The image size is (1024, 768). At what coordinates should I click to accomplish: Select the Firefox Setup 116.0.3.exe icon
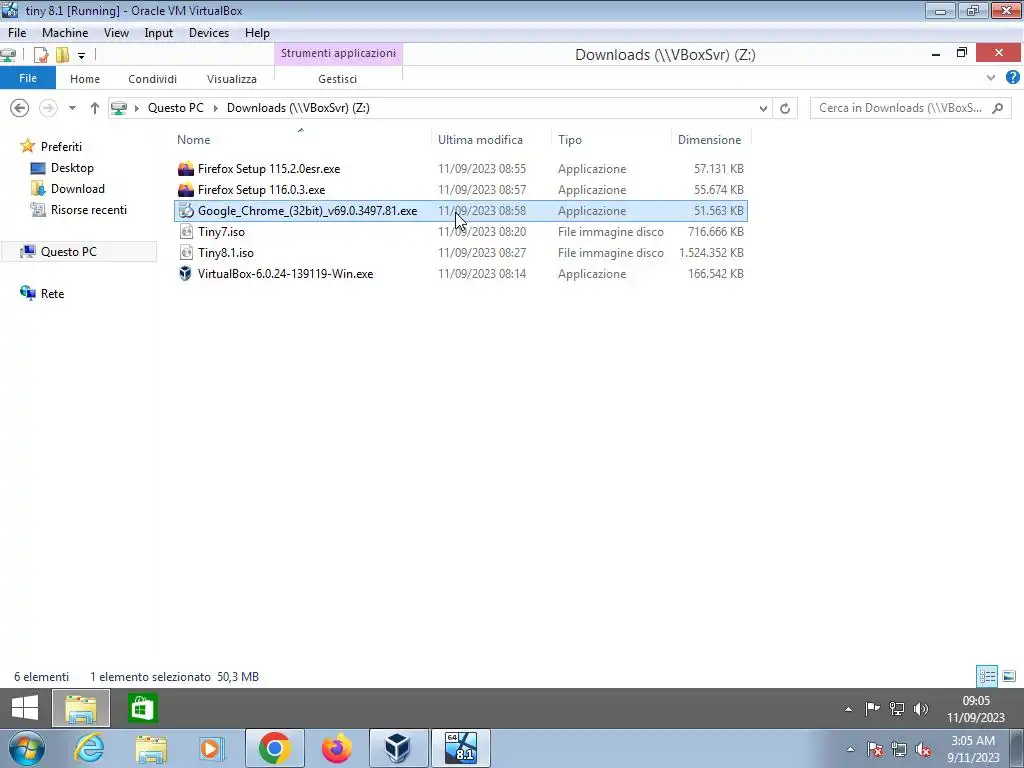pos(186,189)
